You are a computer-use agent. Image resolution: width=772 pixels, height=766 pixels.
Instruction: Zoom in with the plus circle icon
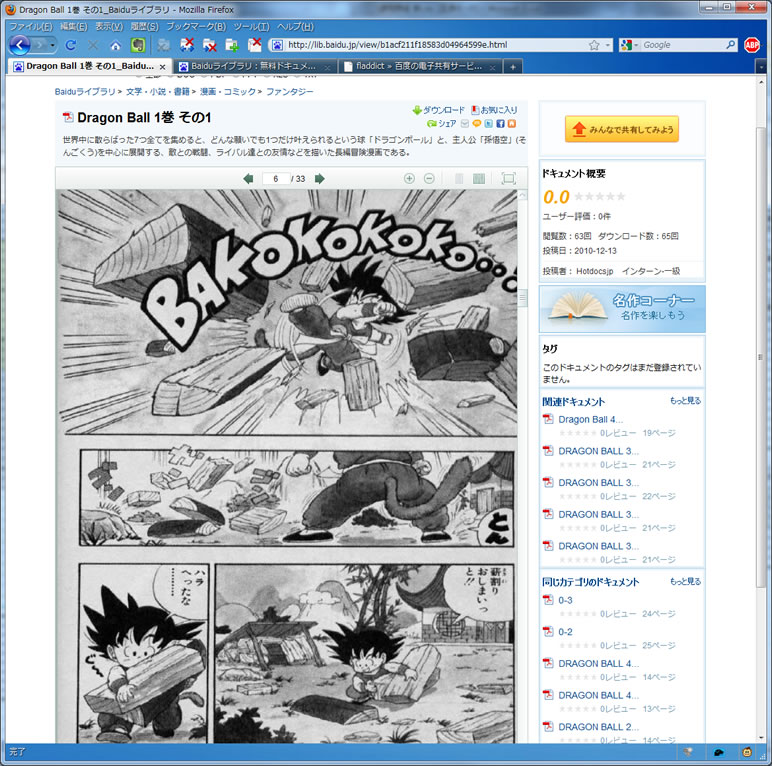tap(409, 178)
